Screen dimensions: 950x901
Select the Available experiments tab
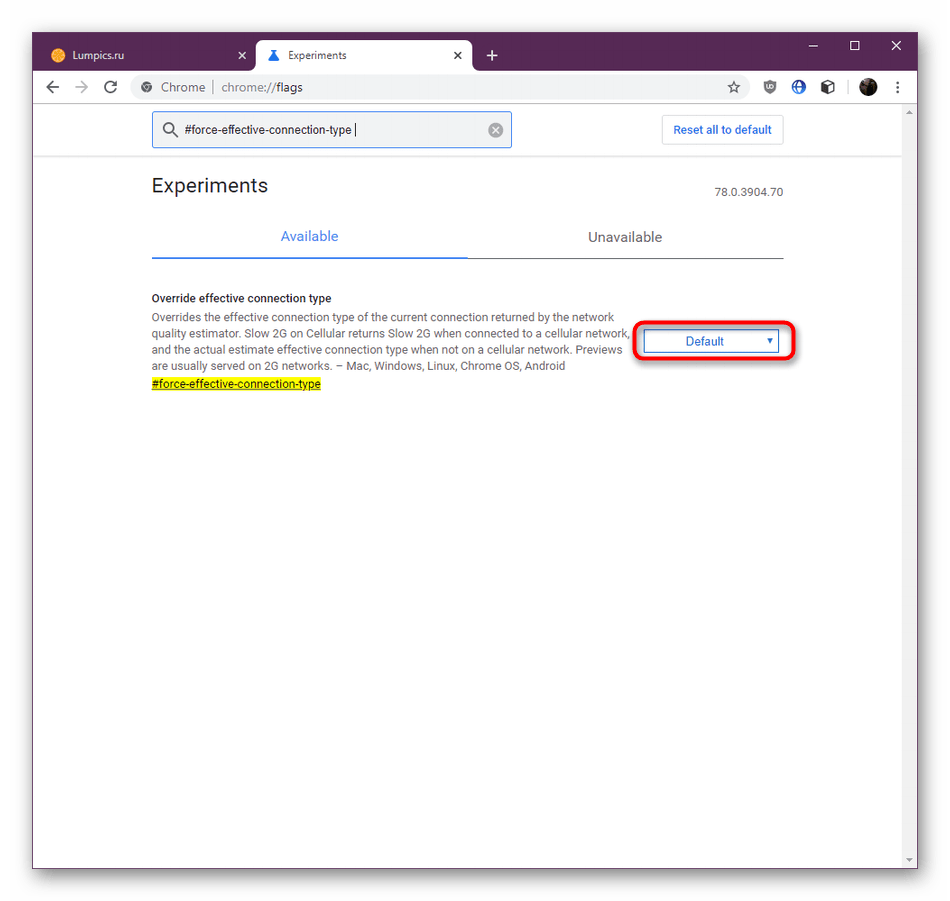point(309,237)
